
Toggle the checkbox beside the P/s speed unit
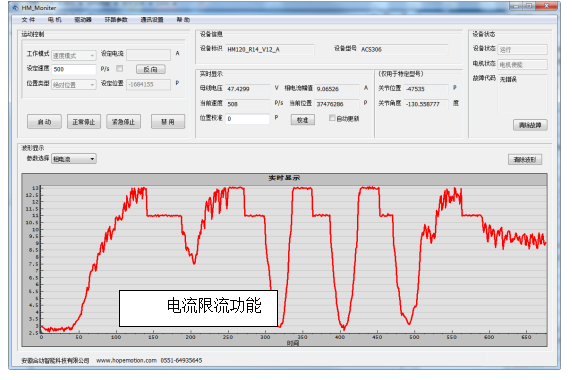coord(119,68)
